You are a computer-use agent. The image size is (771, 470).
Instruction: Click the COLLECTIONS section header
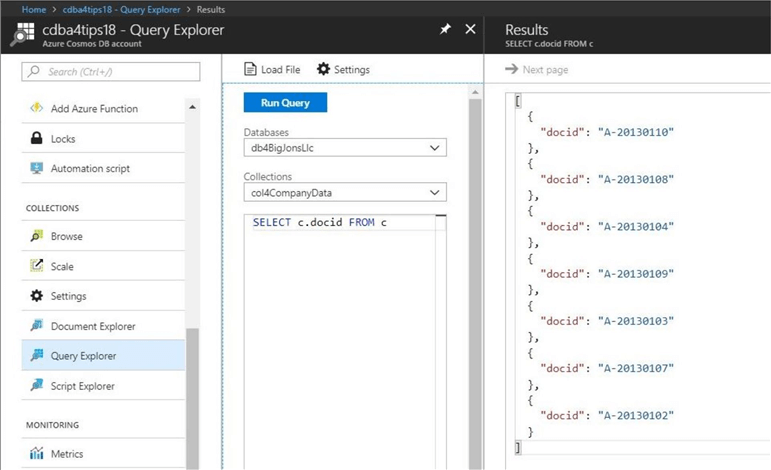52,208
